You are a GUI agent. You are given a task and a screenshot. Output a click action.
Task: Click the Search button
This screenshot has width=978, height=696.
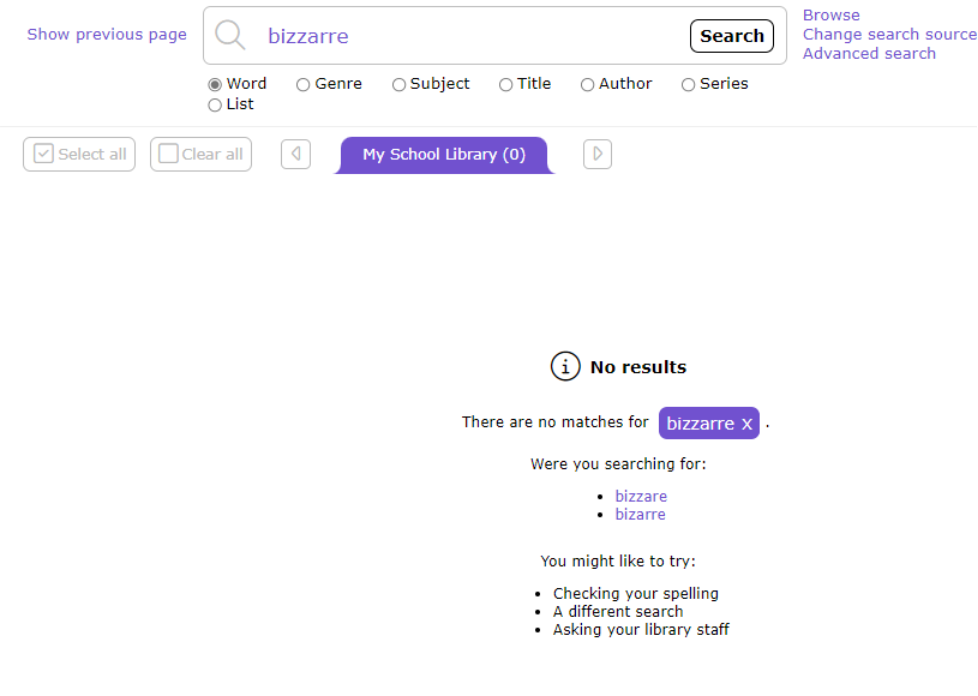(x=732, y=36)
